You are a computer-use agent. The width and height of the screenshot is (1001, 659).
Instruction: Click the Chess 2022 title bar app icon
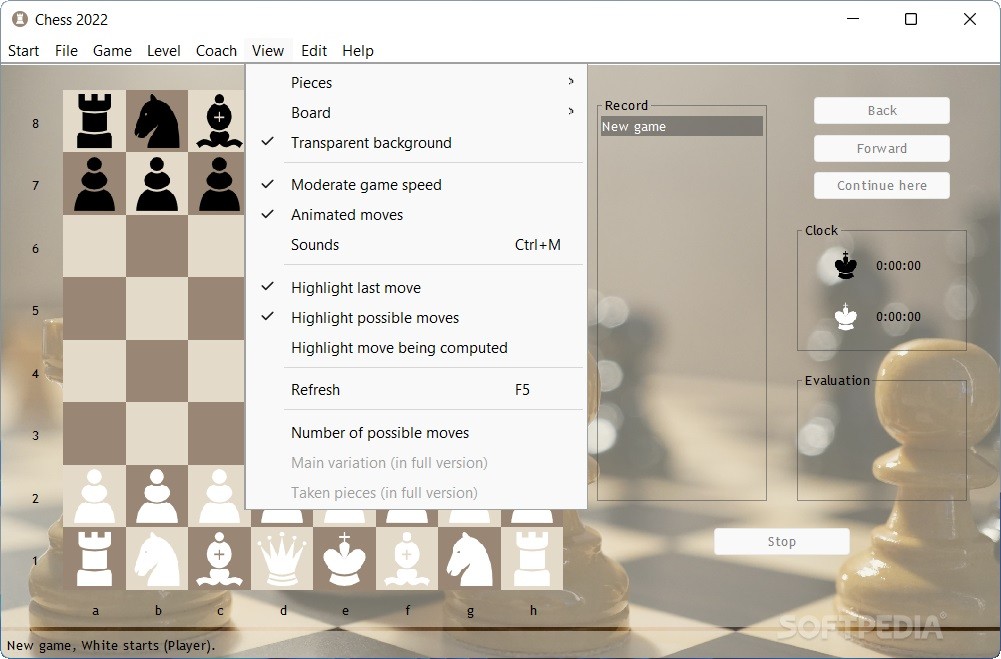tap(20, 19)
